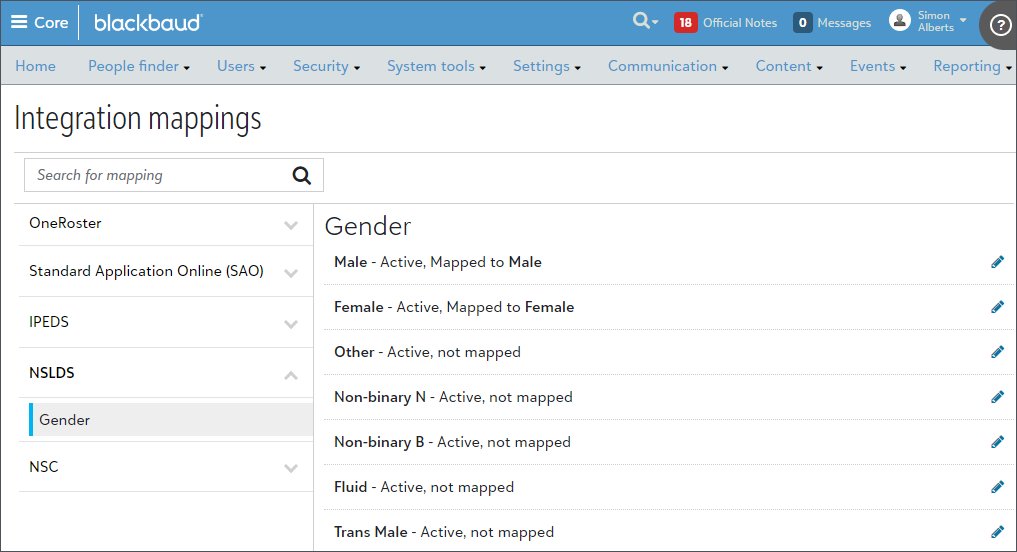Open the Content menu
The width and height of the screenshot is (1017, 552).
pyautogui.click(x=789, y=66)
